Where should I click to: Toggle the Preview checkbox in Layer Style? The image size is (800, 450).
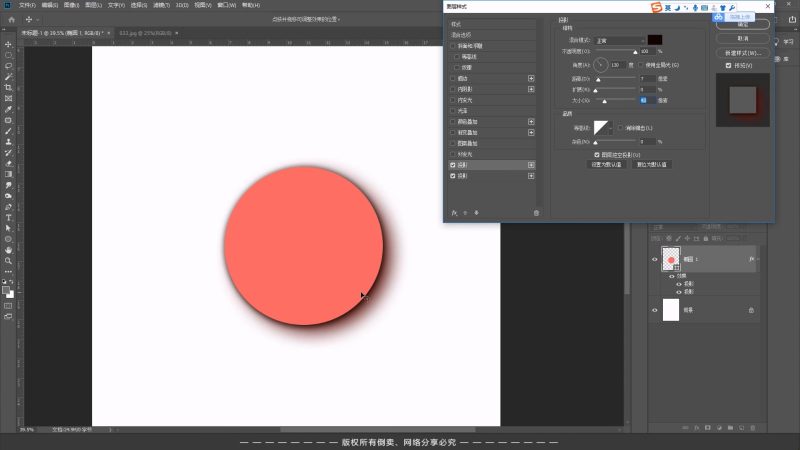coord(728,66)
